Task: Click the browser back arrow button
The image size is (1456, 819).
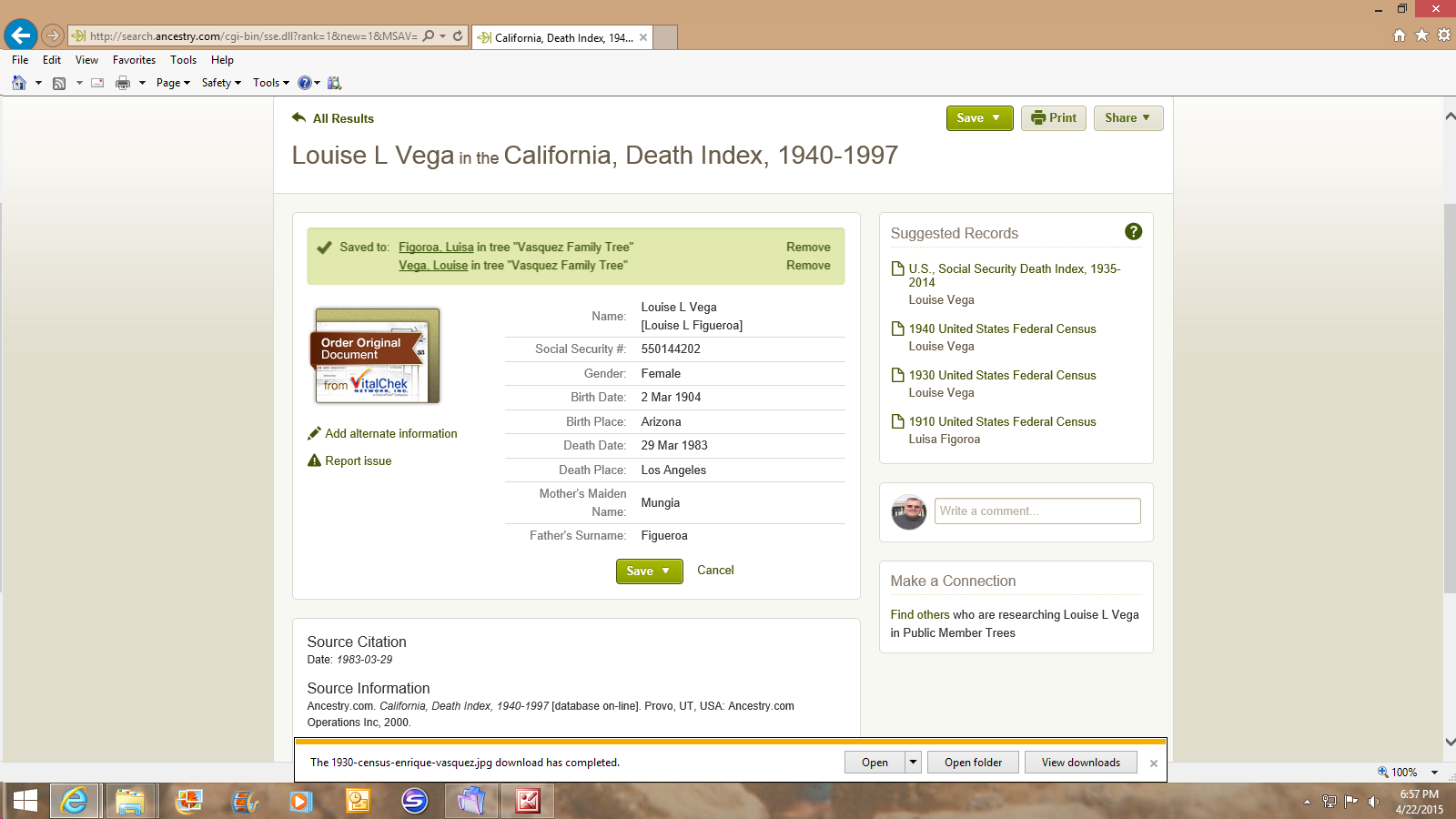Action: [20, 35]
